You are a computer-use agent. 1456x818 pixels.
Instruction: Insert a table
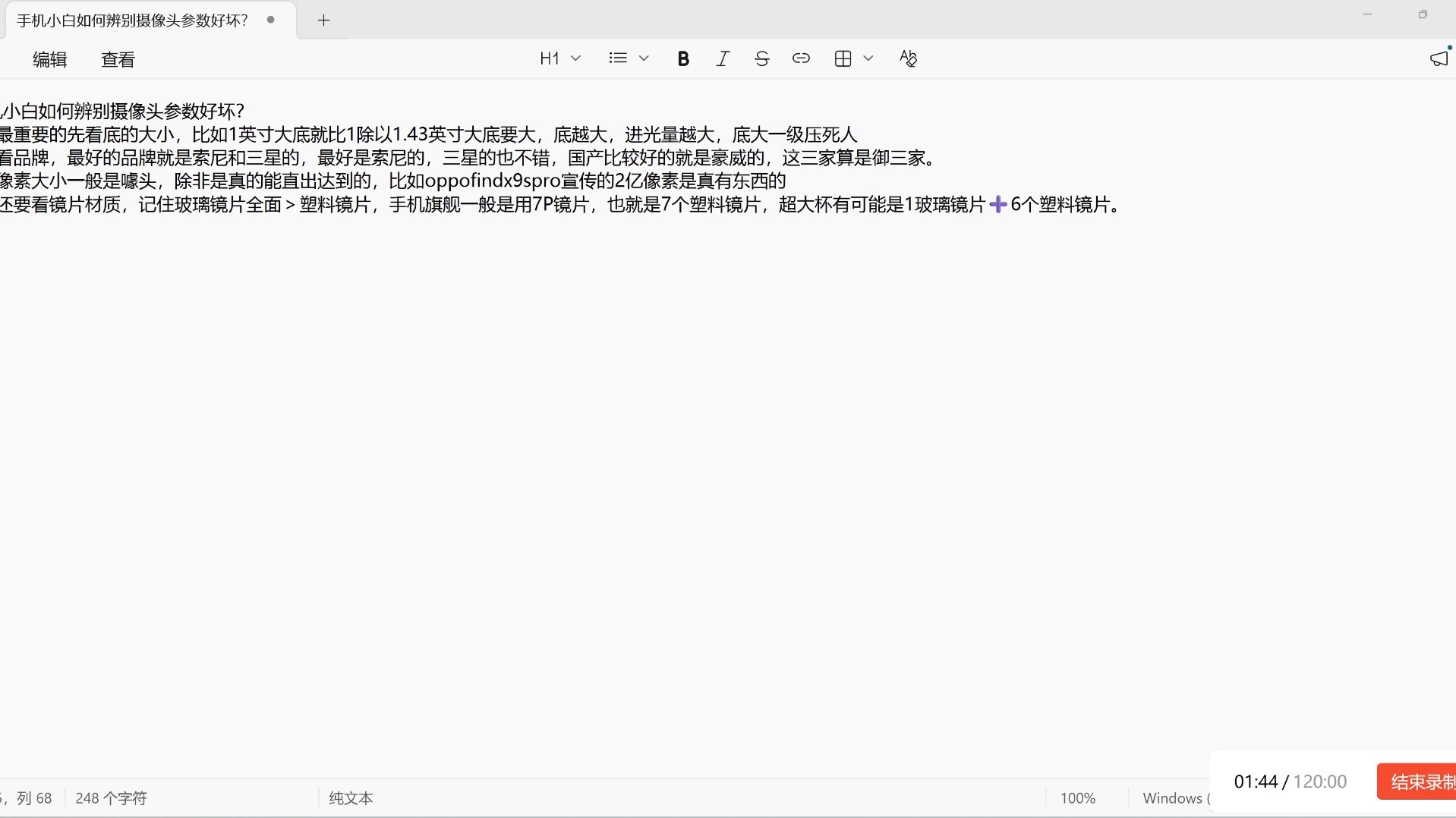(x=843, y=58)
